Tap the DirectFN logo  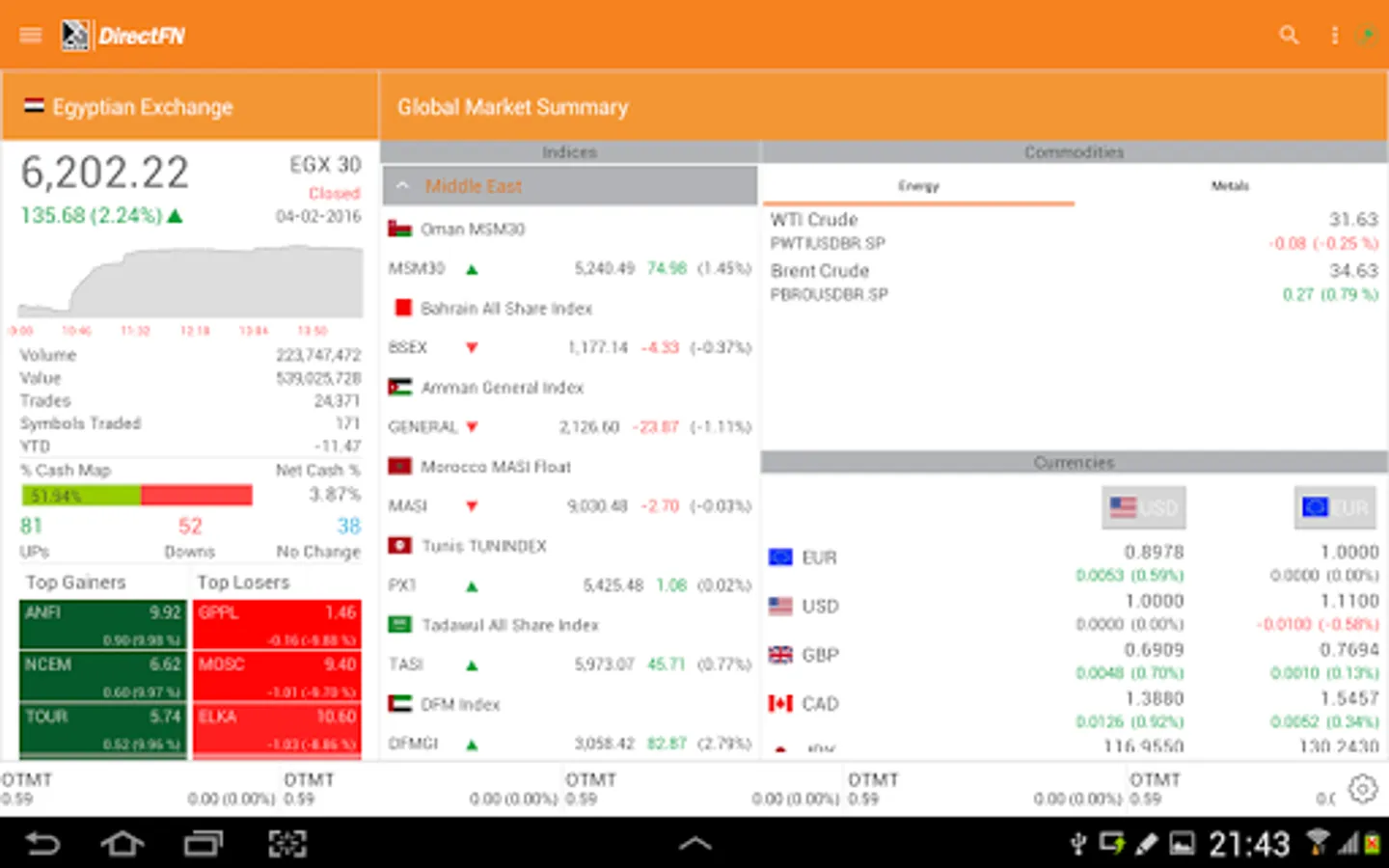coord(123,36)
